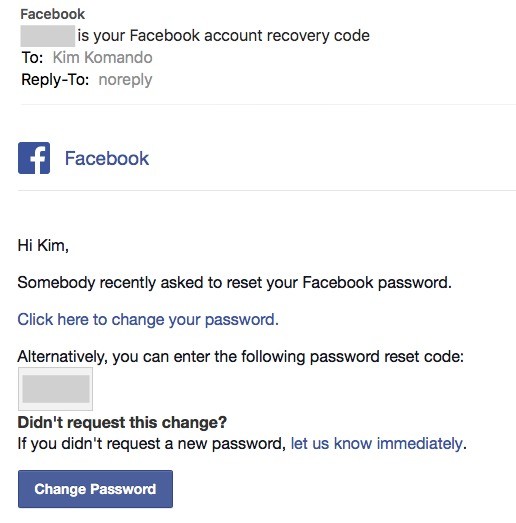Click the 'Hi Kim,' greeting line
516x523 pixels.
pyautogui.click(x=43, y=245)
